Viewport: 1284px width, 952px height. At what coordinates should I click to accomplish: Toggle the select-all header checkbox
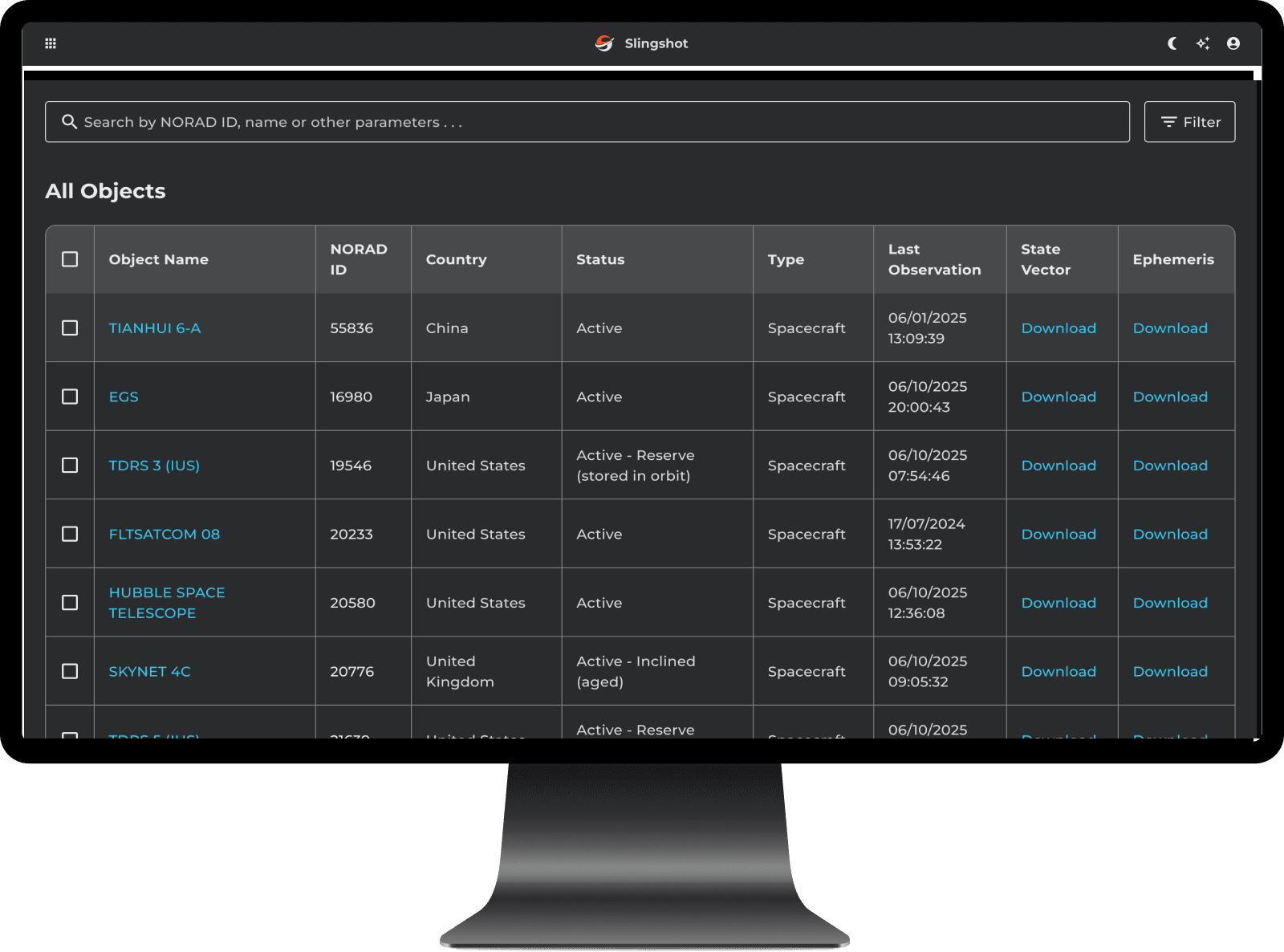click(x=70, y=259)
